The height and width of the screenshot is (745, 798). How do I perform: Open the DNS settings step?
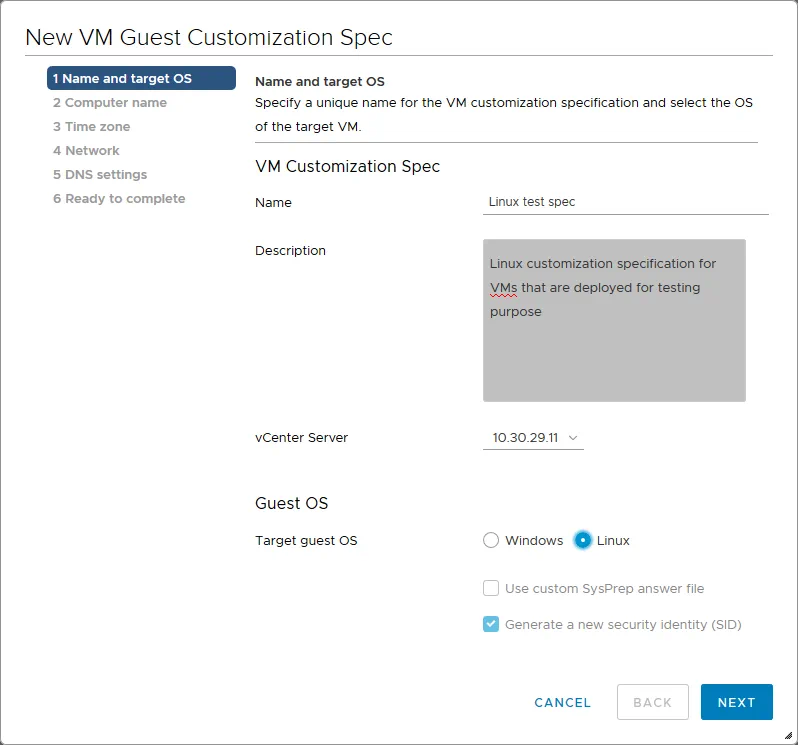point(100,175)
